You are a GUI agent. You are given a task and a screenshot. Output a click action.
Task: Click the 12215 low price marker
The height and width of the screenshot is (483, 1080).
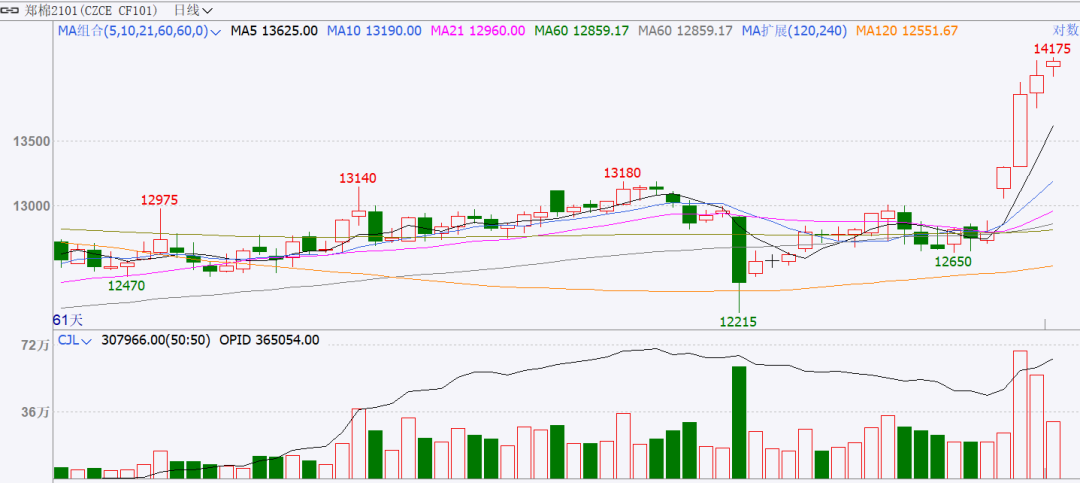(738, 321)
